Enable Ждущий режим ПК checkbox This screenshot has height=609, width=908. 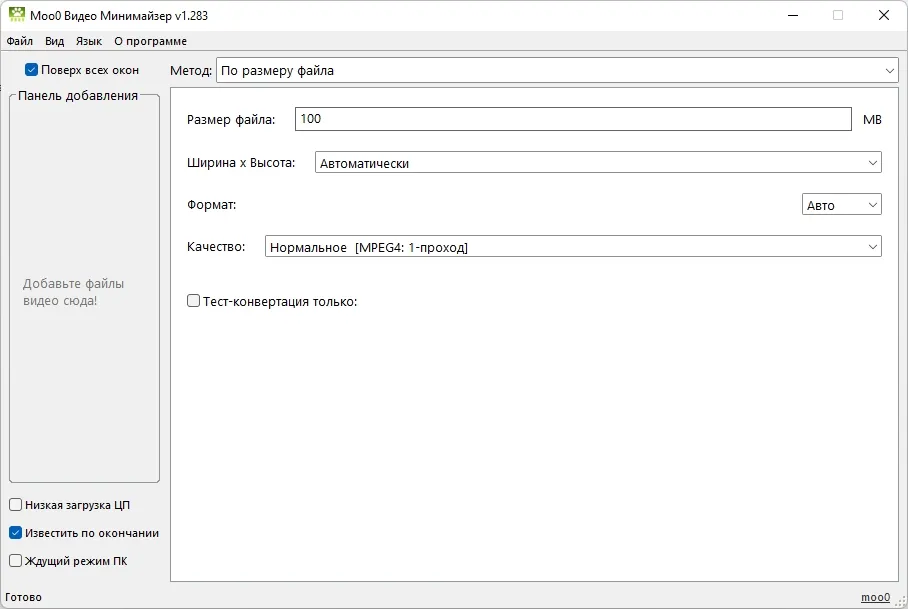[x=16, y=560]
